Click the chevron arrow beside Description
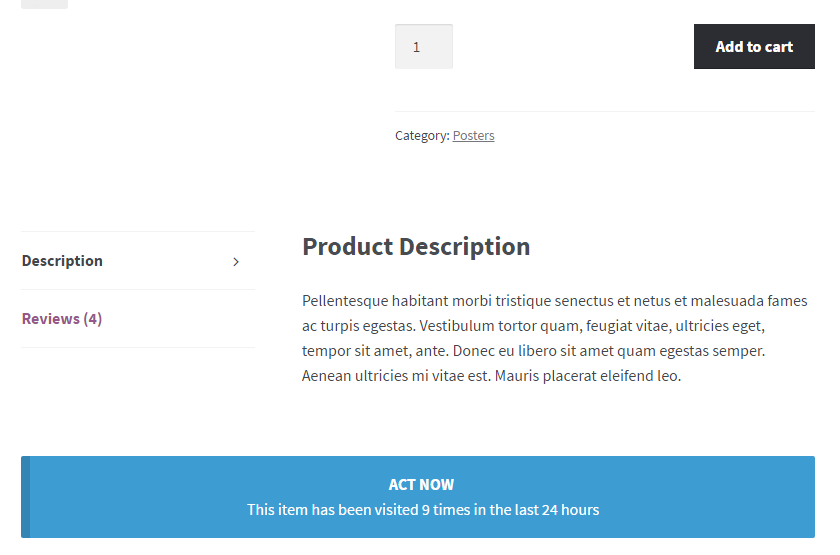 click(x=236, y=262)
